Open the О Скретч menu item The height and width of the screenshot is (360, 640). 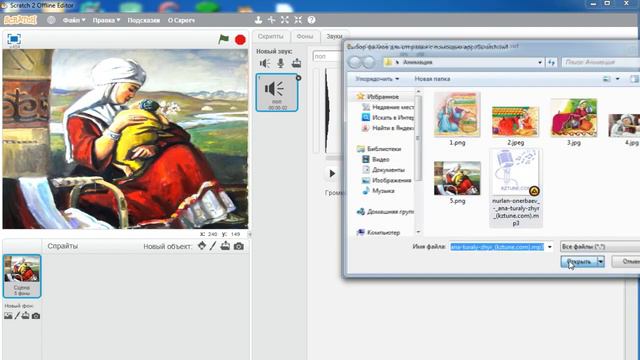181,20
